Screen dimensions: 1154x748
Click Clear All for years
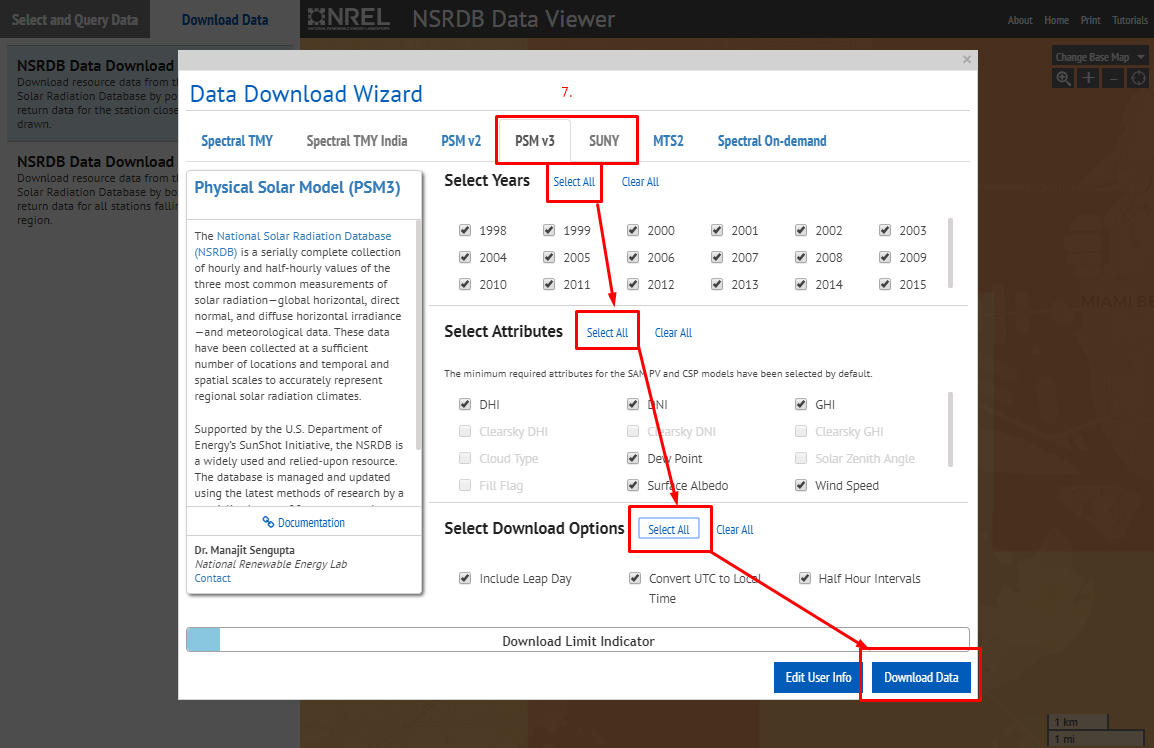[x=640, y=182]
